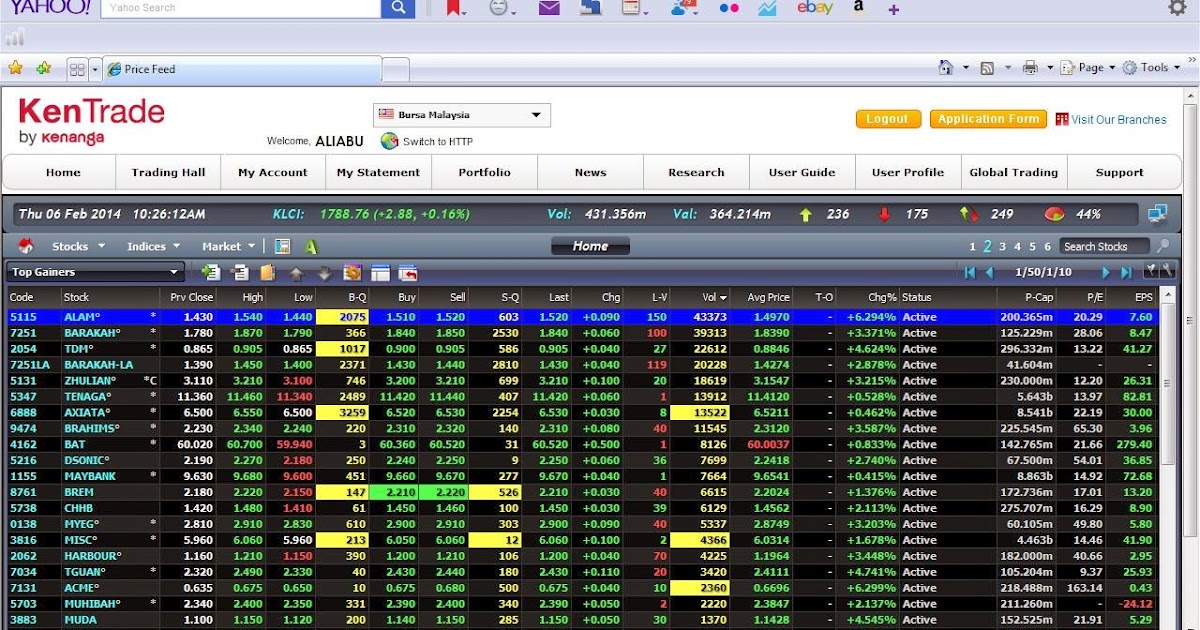Image resolution: width=1200 pixels, height=630 pixels.
Task: Click the purple plus add-app icon
Action: coord(894,10)
